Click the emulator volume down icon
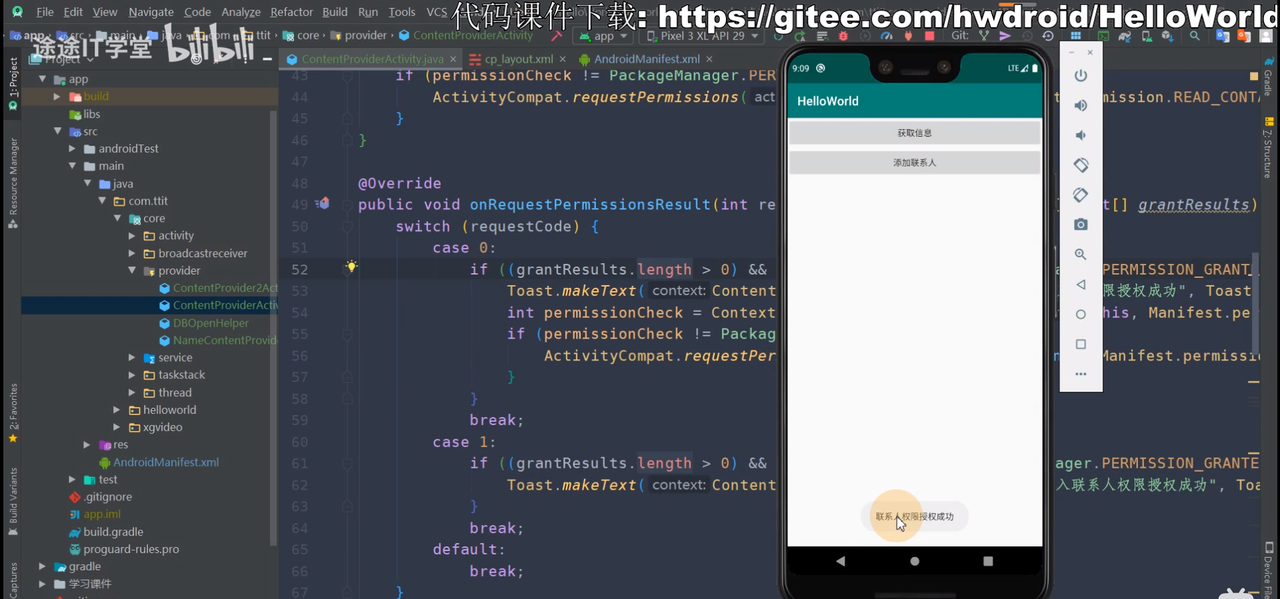 [x=1080, y=136]
